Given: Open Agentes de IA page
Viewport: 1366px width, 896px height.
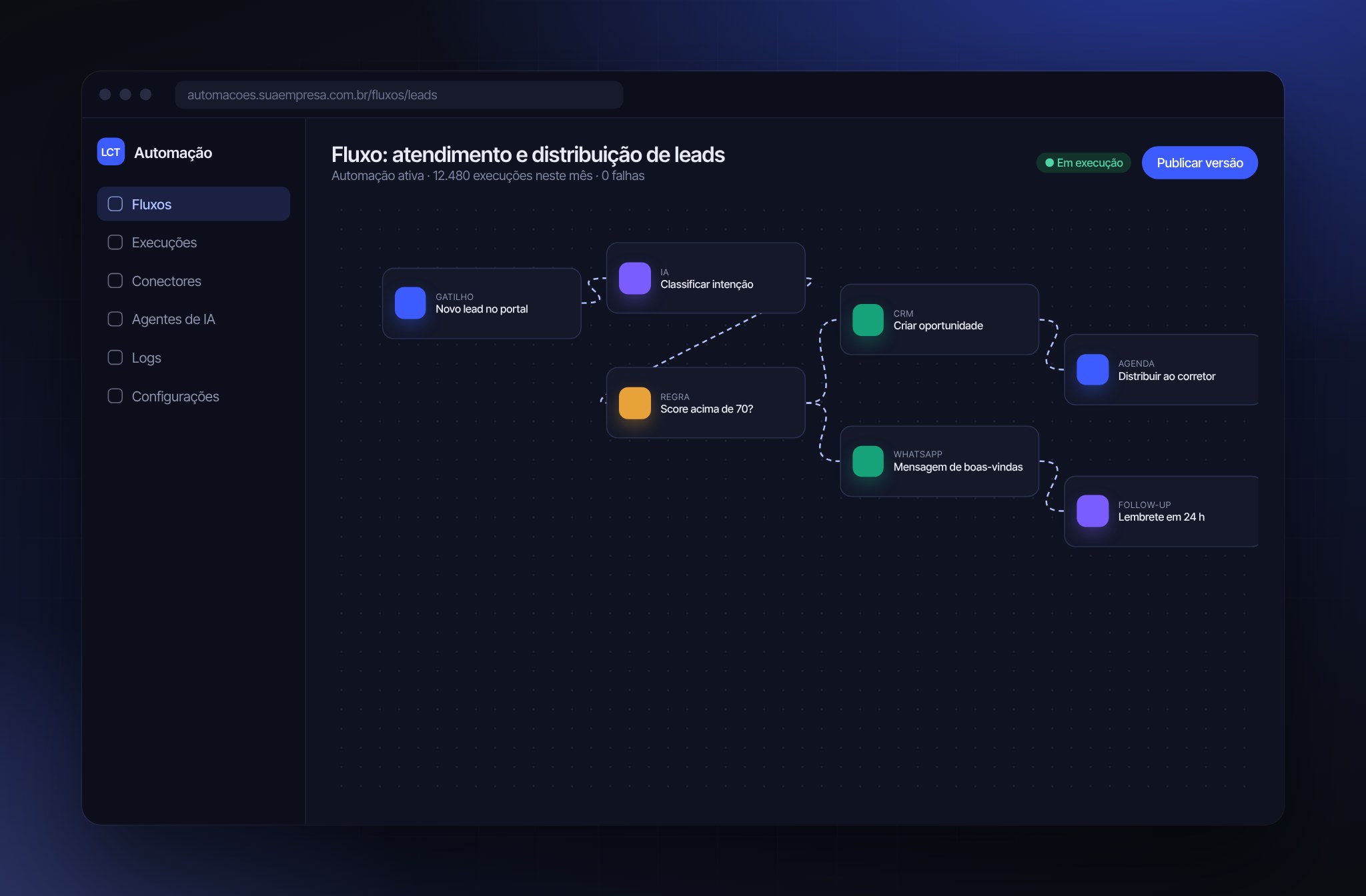Looking at the screenshot, I should (193, 319).
